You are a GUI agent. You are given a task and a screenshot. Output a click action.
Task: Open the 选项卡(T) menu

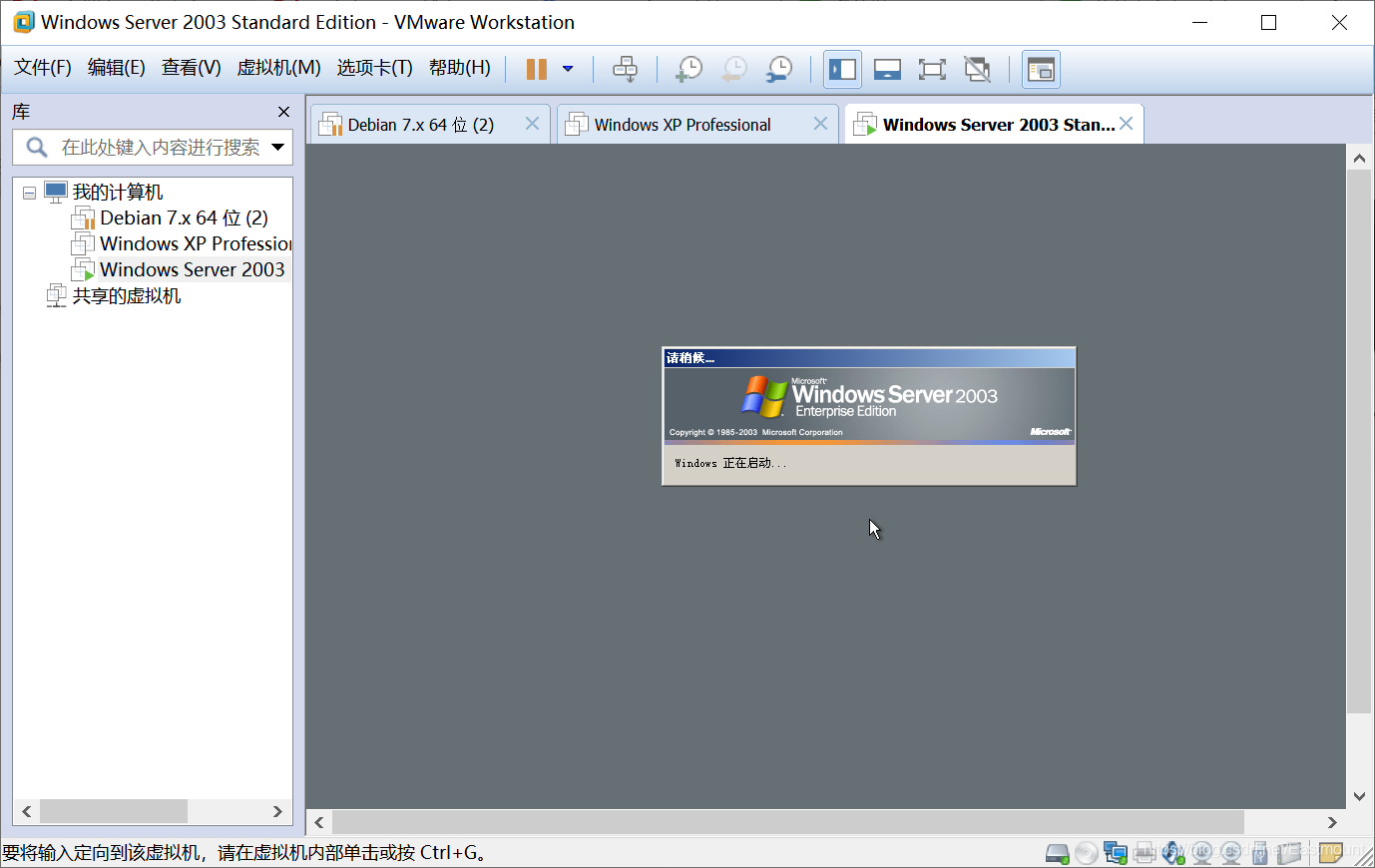point(374,68)
